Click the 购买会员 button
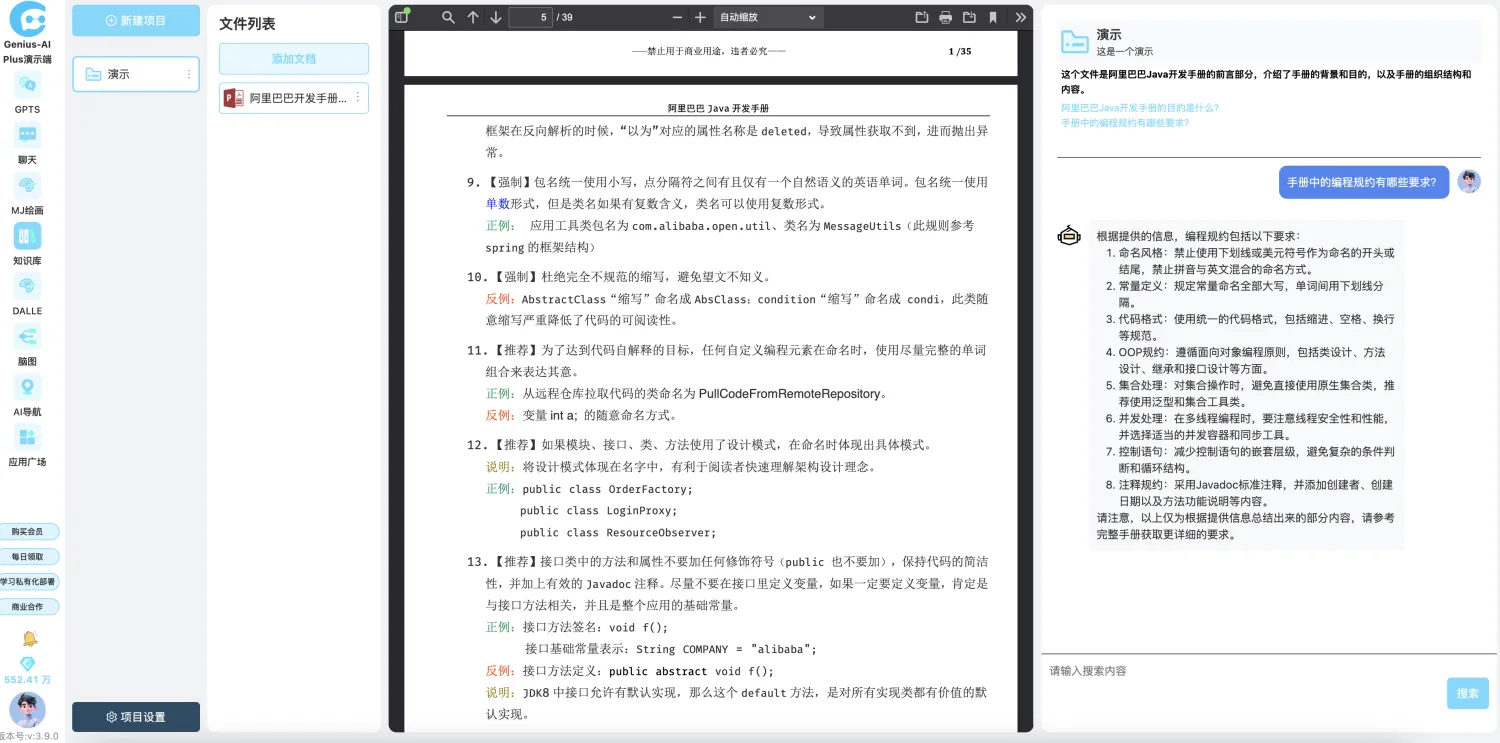 coord(28,531)
